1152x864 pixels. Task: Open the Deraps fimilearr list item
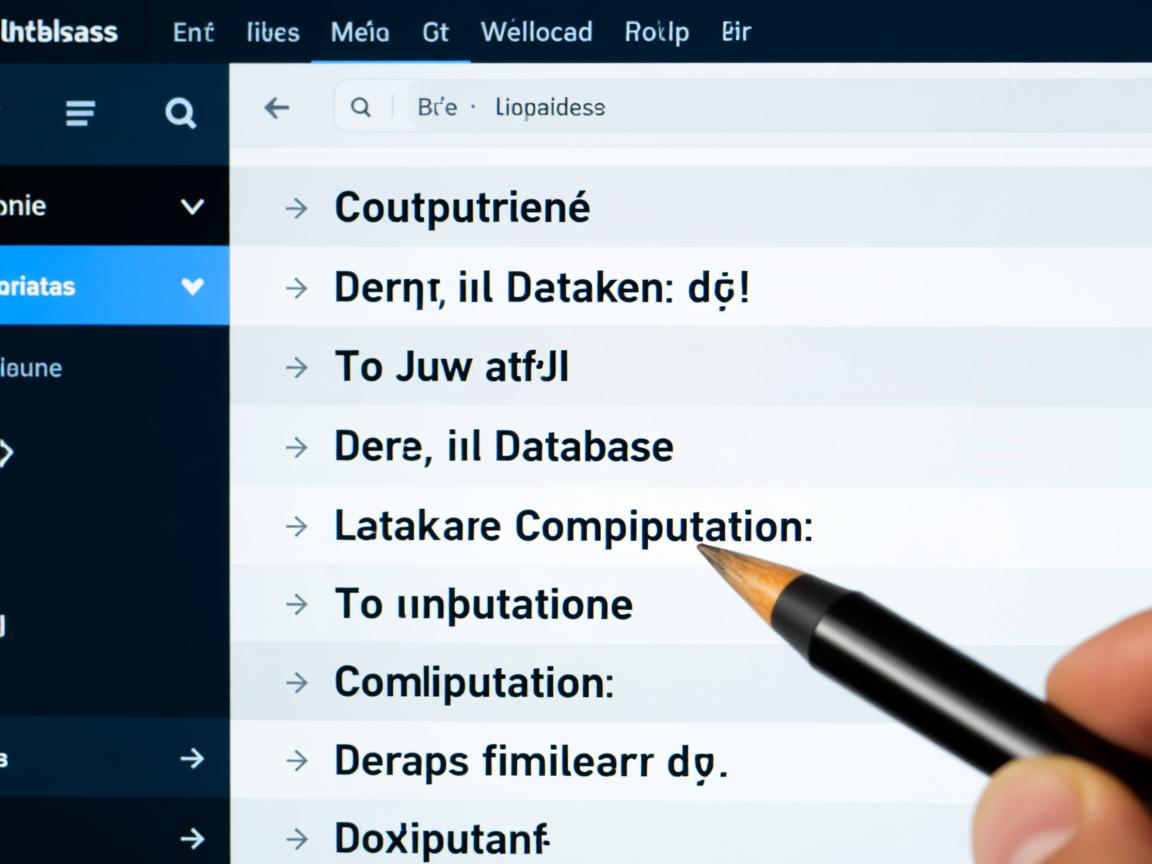530,762
